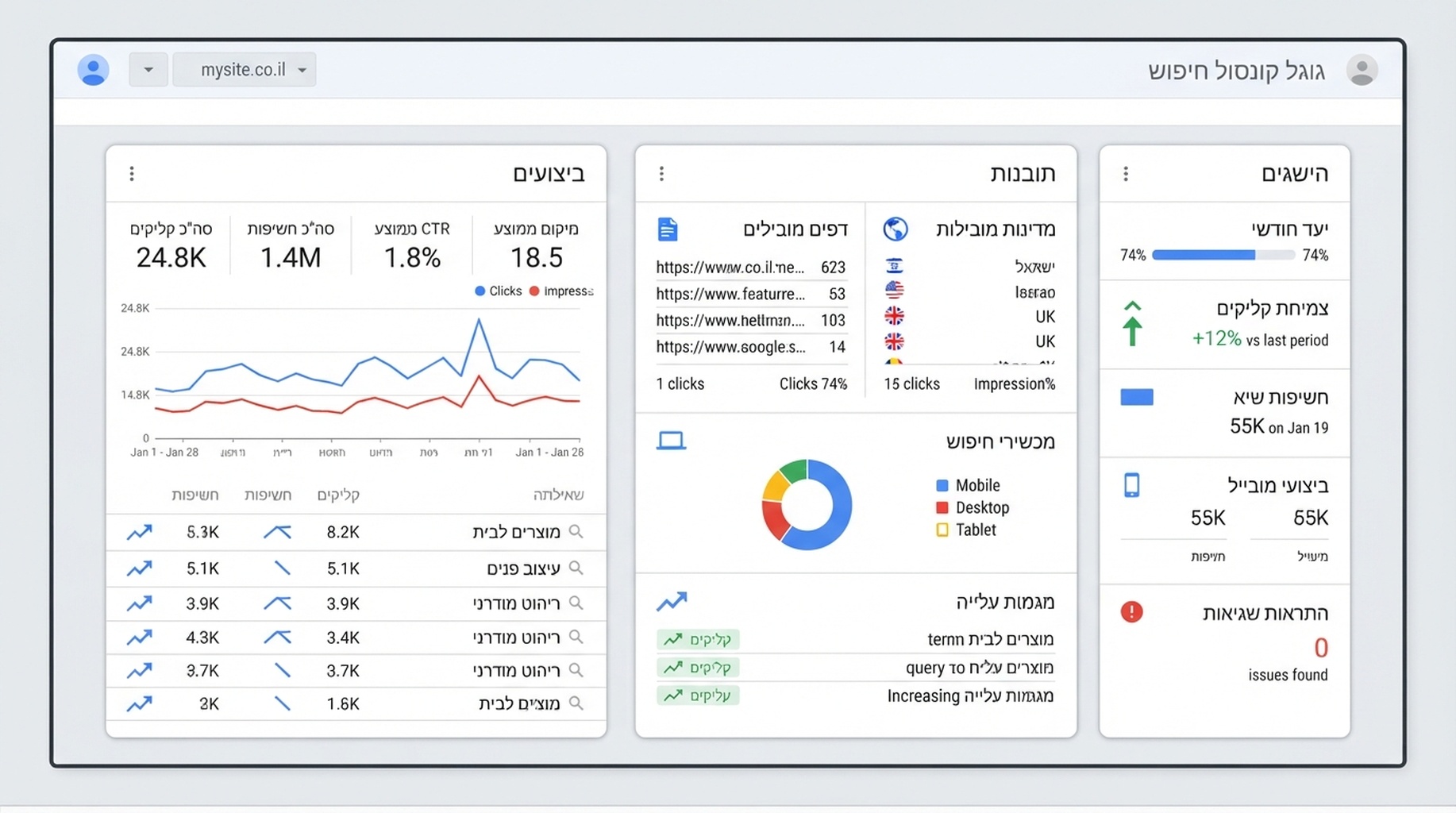Click the קליקים badge for the query row
The image size is (1456, 813).
(698, 668)
